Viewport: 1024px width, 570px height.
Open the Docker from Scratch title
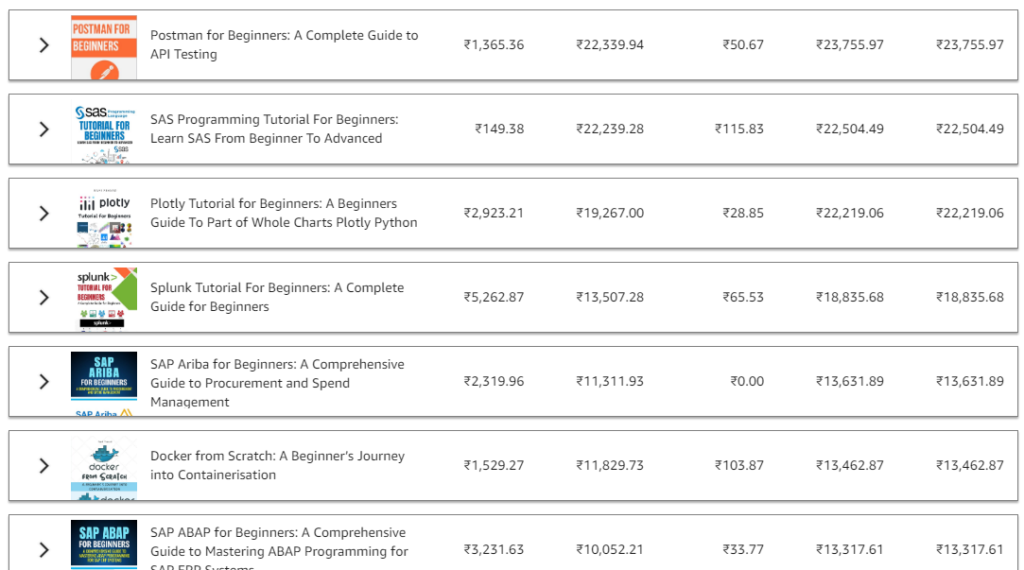point(277,465)
